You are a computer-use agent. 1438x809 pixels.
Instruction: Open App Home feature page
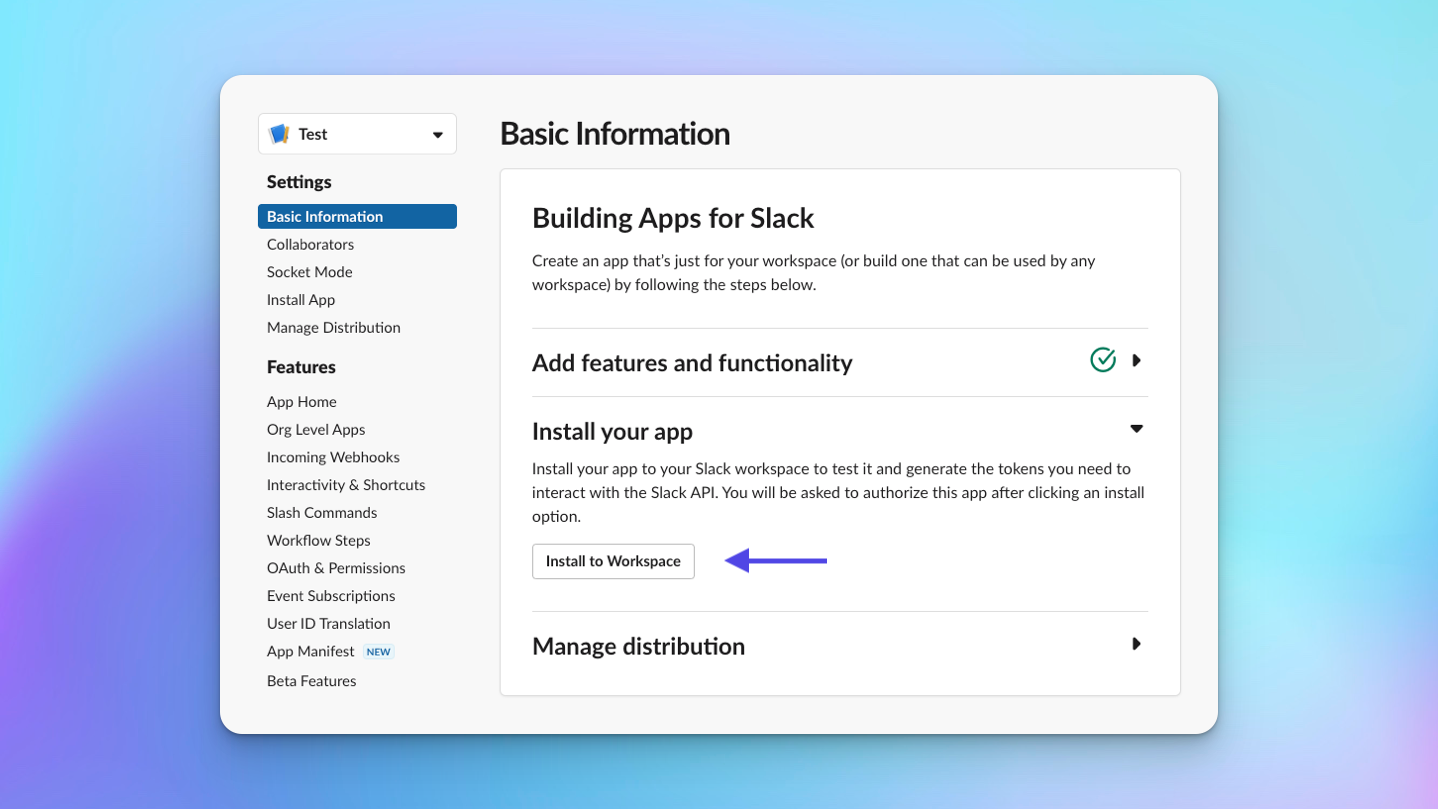pyautogui.click(x=301, y=402)
